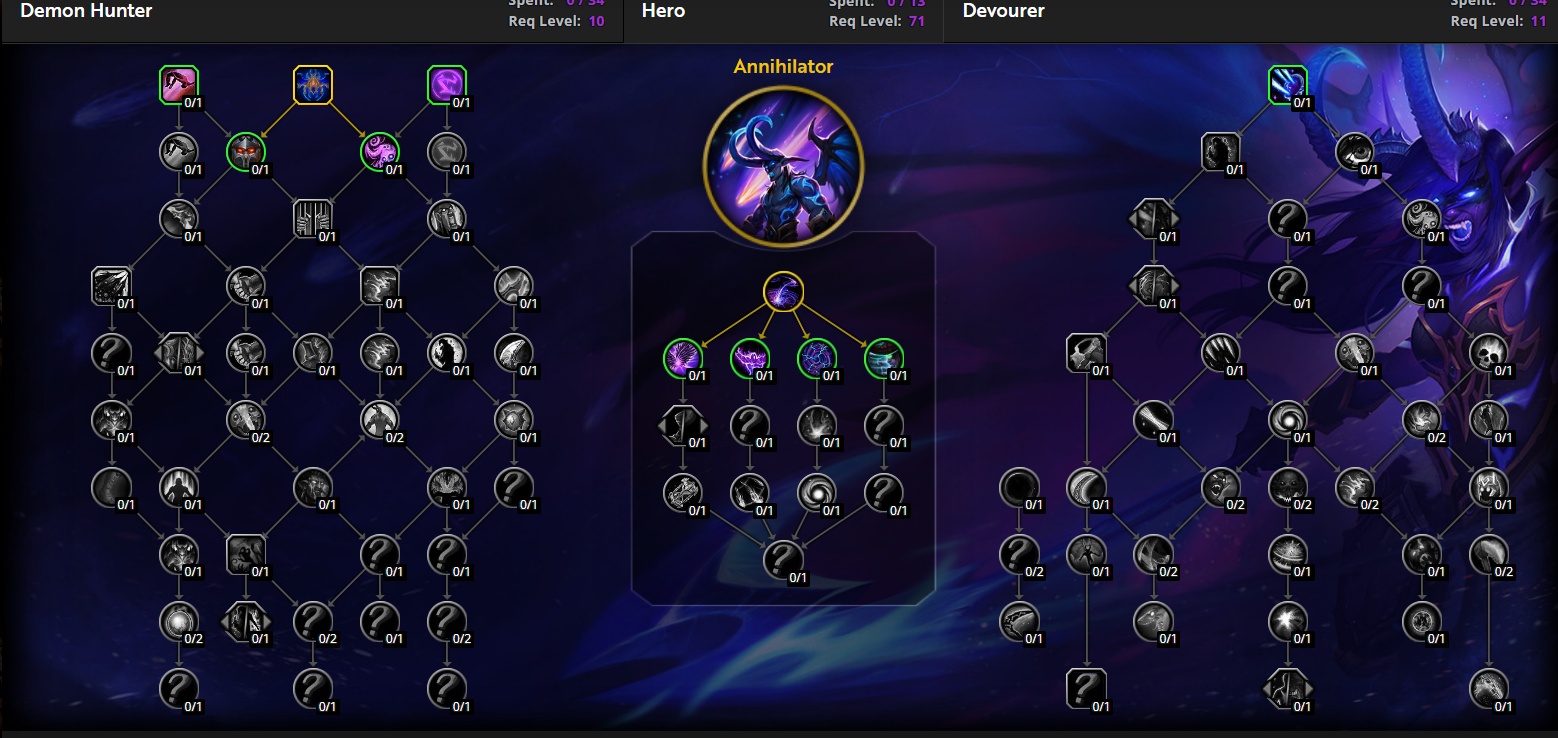Pick the blue streaks Devourer starting talent
Screen dimensions: 1558x738
tap(1288, 85)
